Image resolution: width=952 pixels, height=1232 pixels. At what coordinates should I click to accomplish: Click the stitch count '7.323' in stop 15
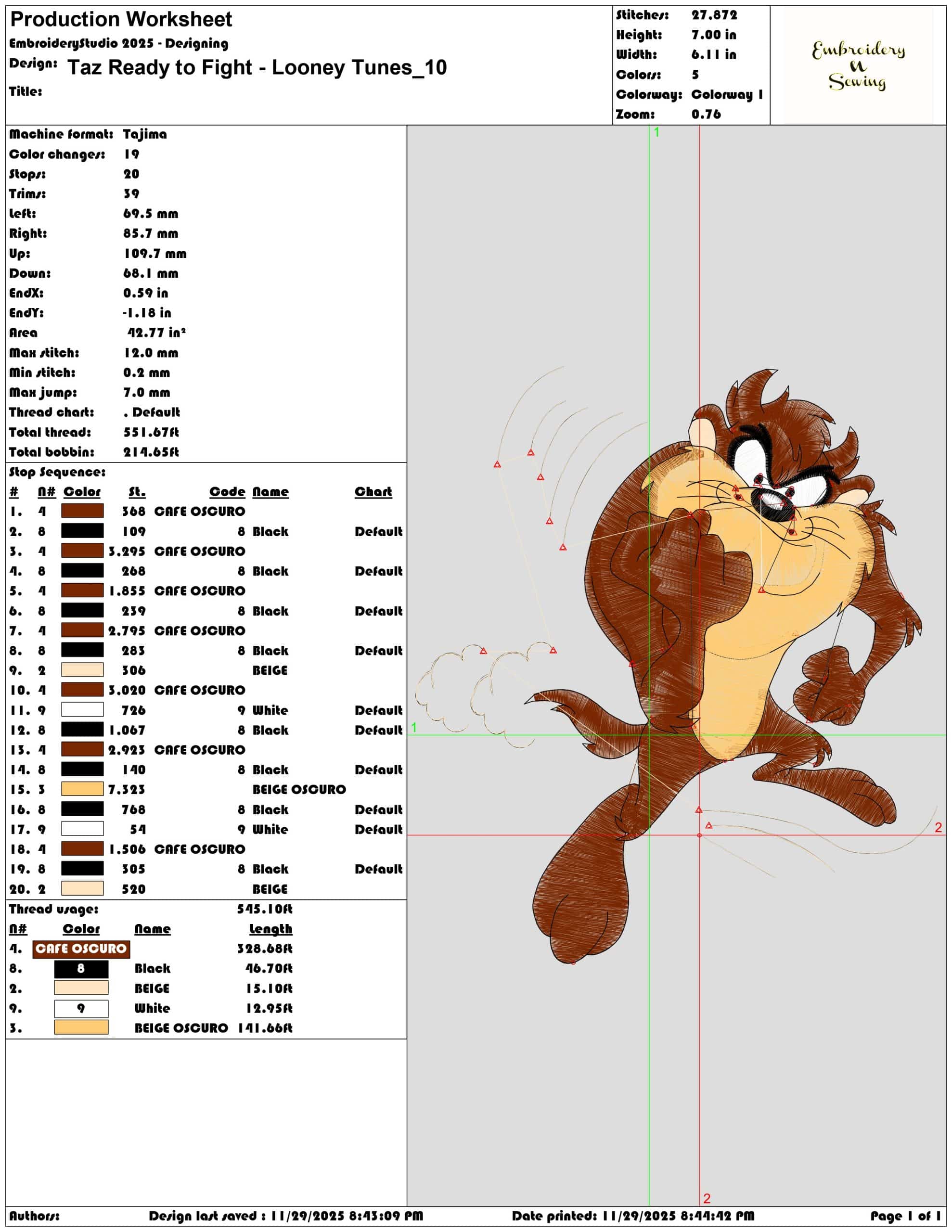[127, 789]
